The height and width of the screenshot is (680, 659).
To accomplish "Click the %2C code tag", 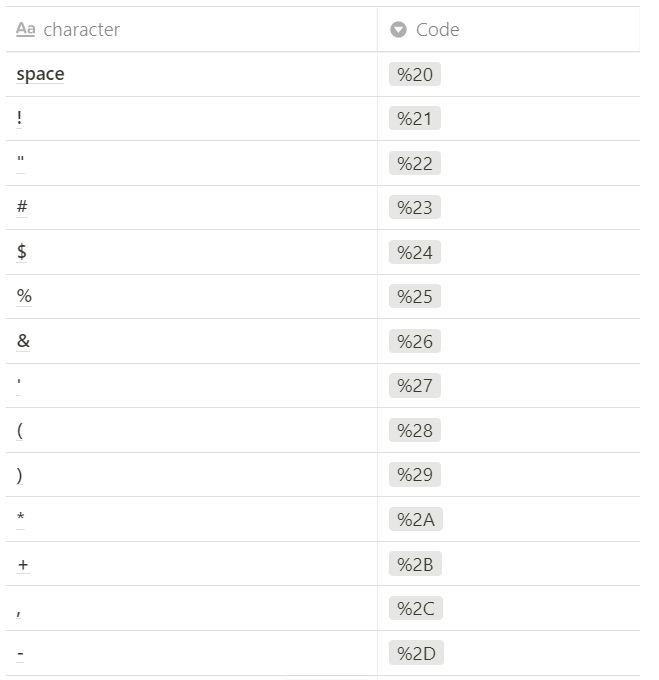I will pos(415,609).
